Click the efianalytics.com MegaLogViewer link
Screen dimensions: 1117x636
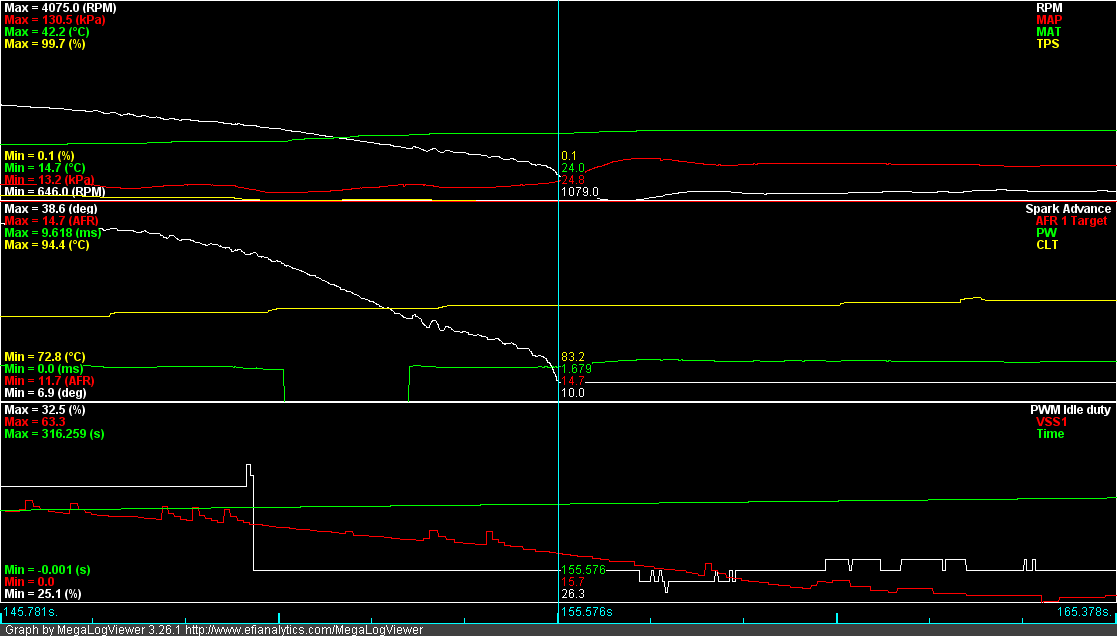tap(304, 630)
